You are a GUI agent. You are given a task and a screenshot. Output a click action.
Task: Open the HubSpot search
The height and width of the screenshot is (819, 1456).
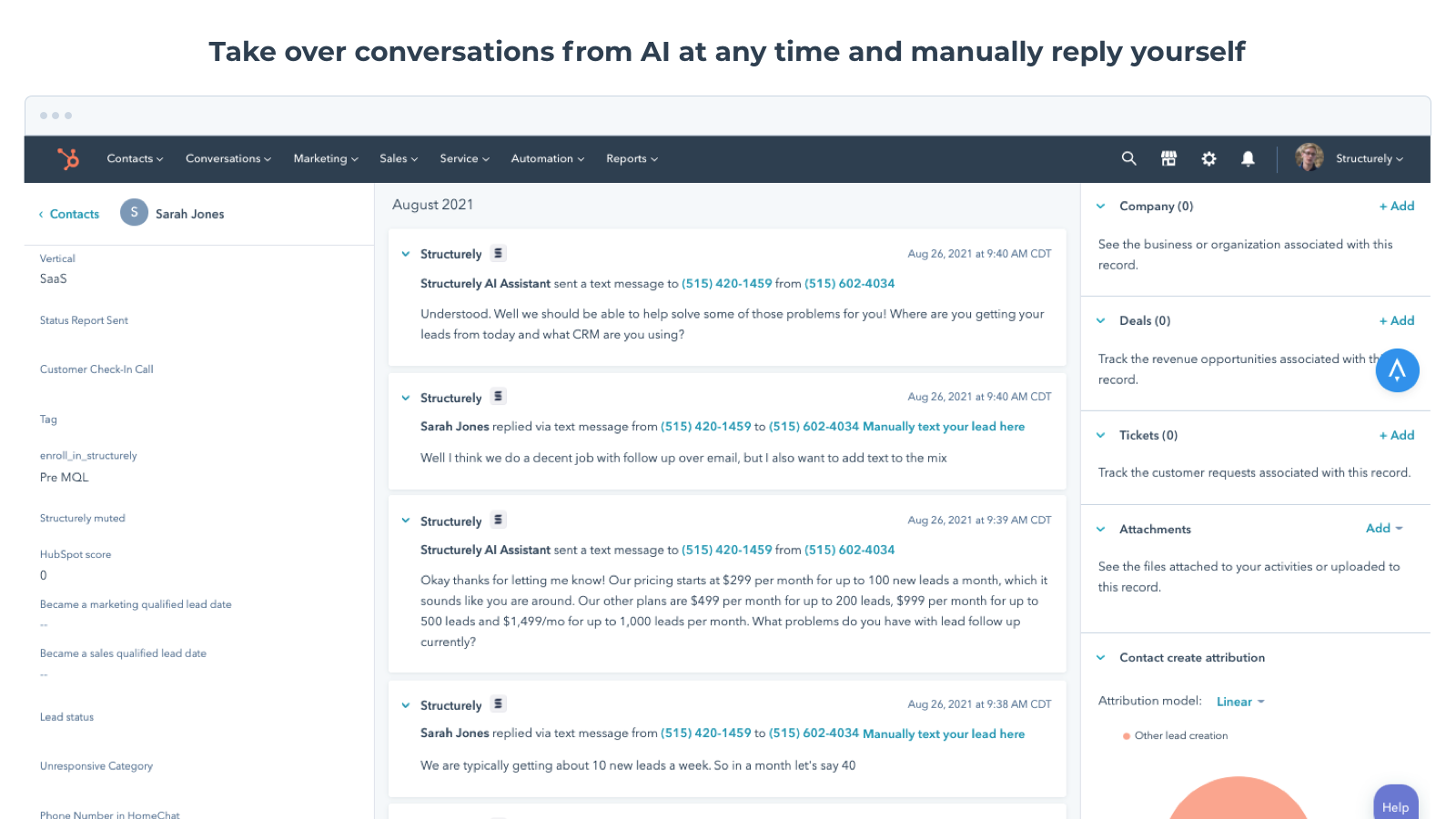click(x=1128, y=158)
